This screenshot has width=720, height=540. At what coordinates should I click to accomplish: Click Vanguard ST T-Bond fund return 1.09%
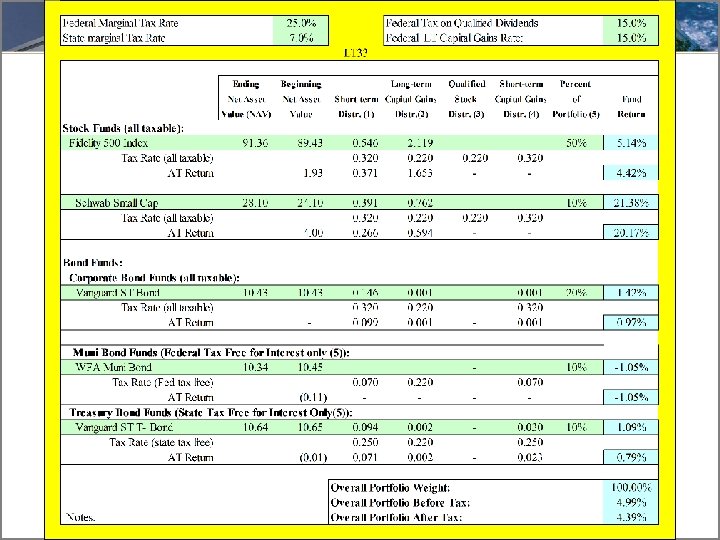631,427
